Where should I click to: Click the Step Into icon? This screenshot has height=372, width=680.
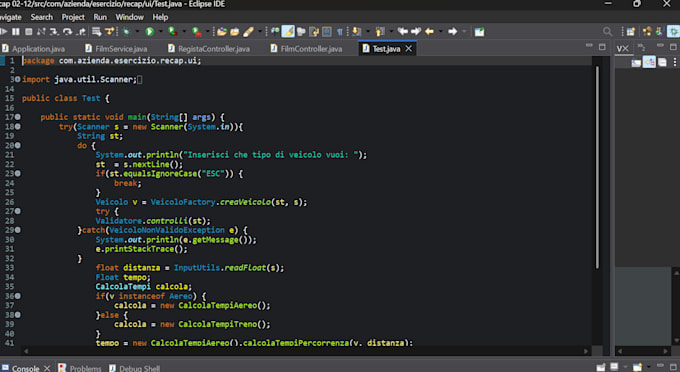(54, 32)
